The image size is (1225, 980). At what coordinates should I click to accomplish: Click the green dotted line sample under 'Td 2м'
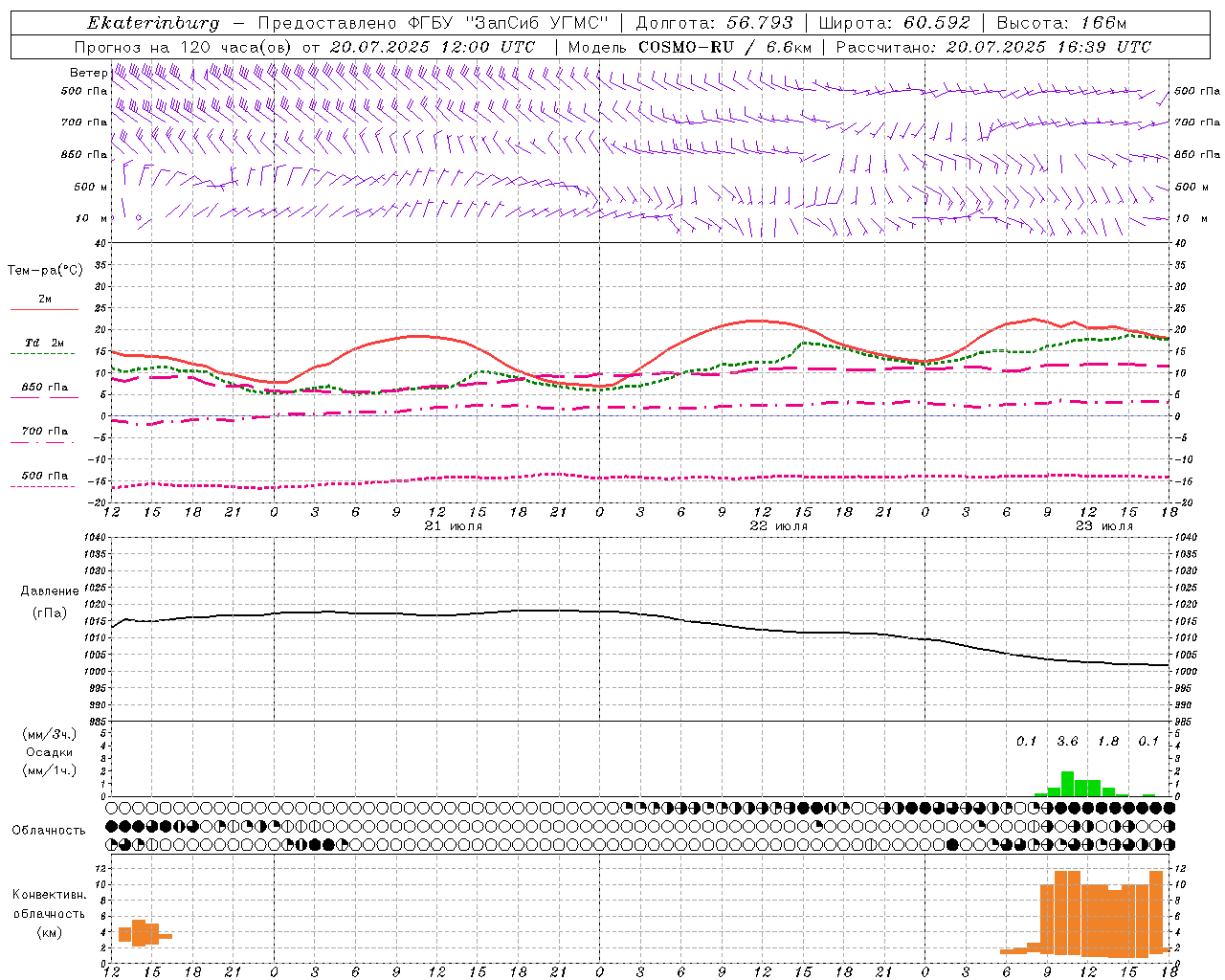[x=43, y=354]
